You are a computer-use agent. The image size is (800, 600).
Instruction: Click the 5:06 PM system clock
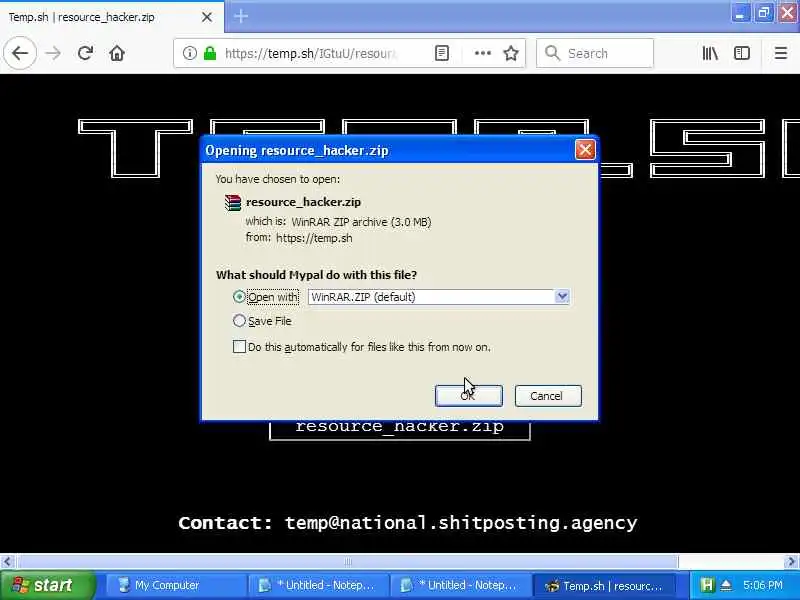(x=763, y=585)
